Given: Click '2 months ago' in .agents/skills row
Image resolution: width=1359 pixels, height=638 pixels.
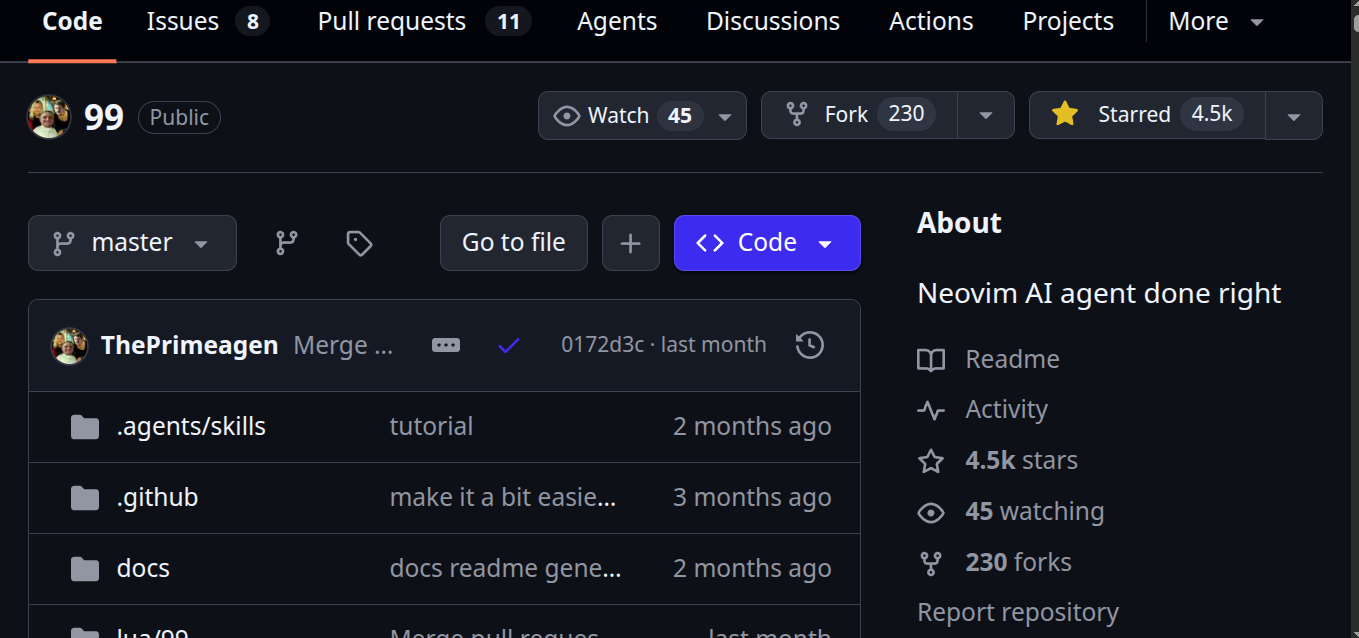Looking at the screenshot, I should pyautogui.click(x=752, y=427).
